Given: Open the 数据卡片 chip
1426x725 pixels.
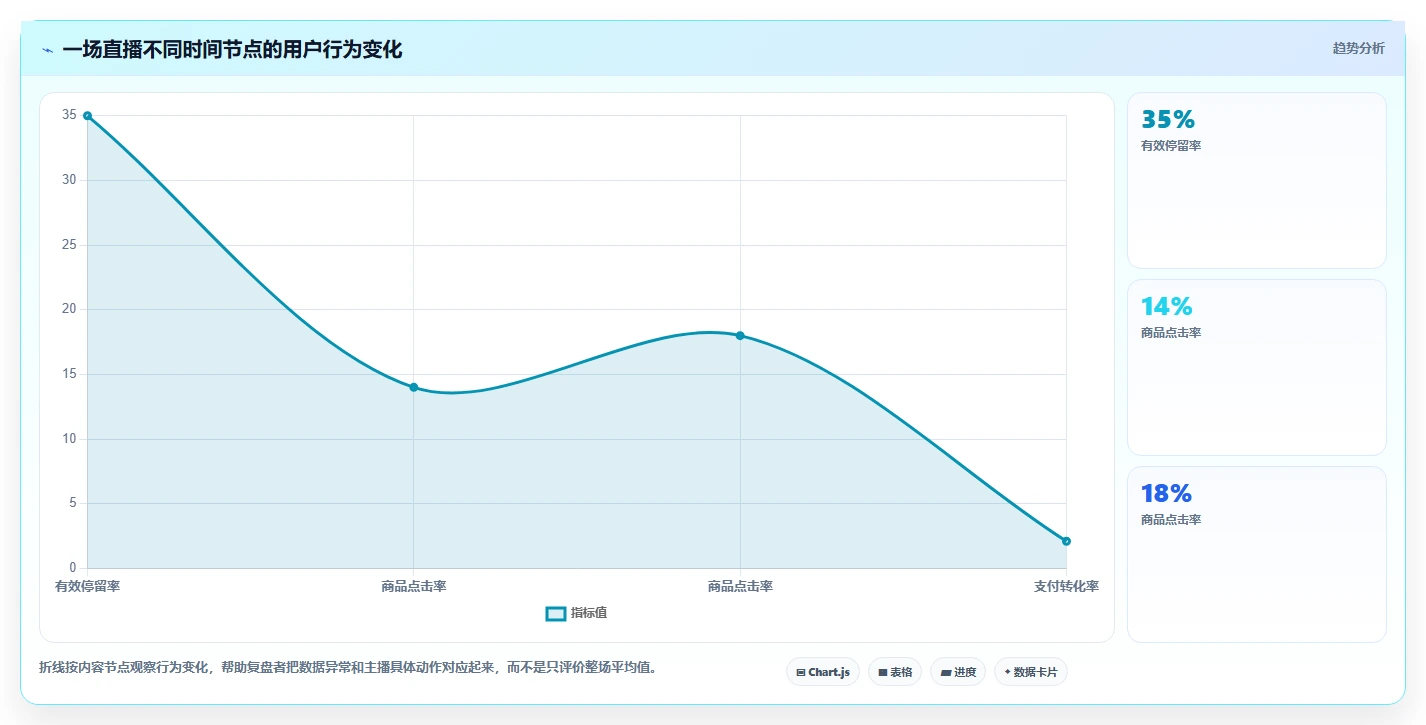Looking at the screenshot, I should click(x=1031, y=672).
